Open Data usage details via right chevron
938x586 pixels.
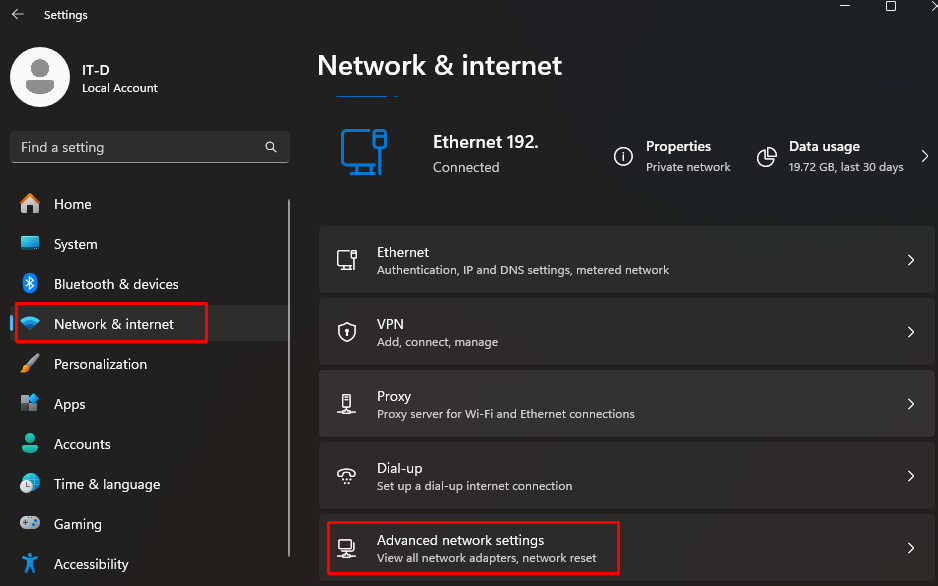pos(924,156)
